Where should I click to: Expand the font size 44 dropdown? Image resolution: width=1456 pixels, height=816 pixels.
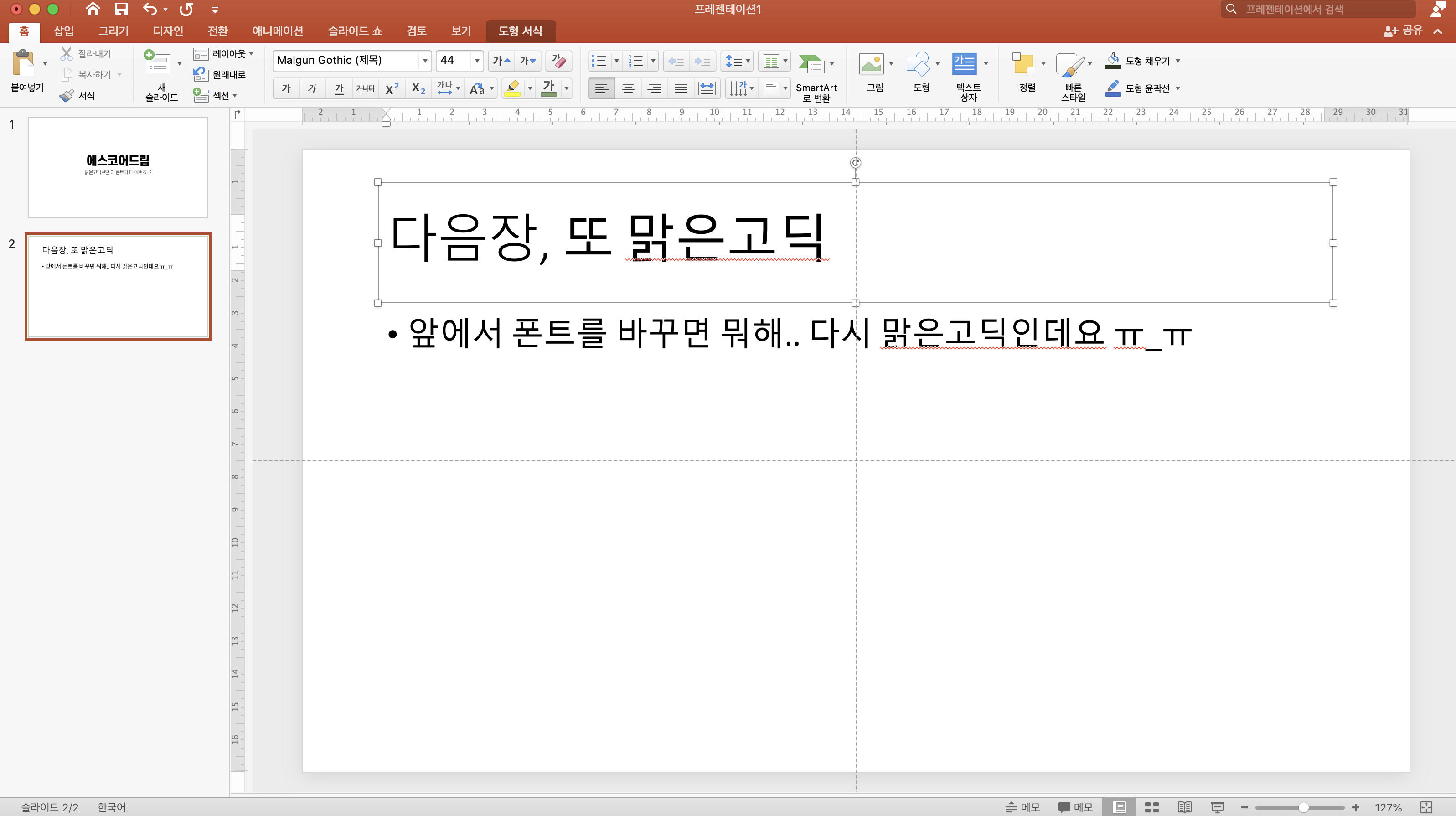[x=477, y=61]
